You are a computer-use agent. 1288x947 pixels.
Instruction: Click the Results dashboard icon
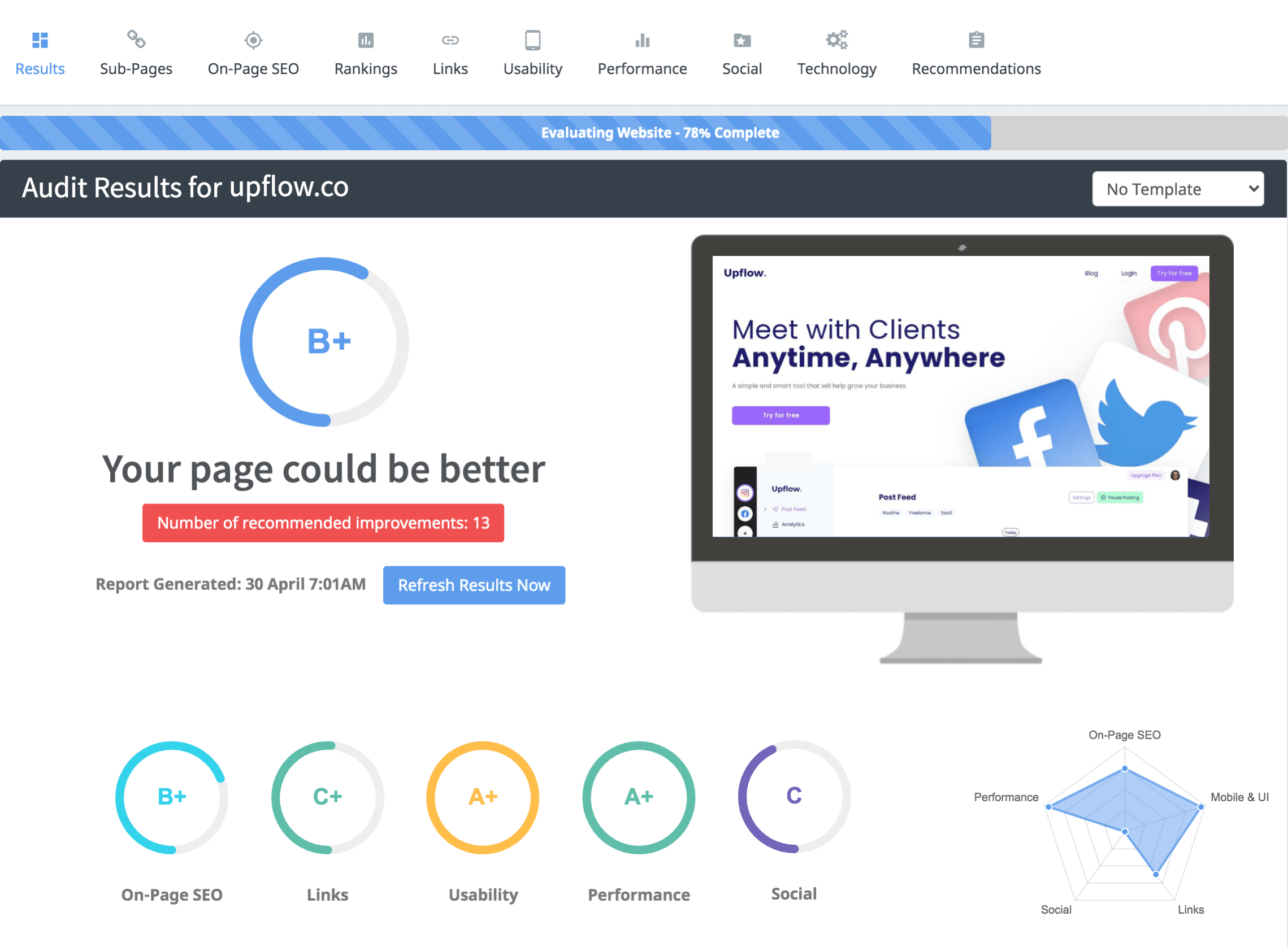[x=40, y=40]
